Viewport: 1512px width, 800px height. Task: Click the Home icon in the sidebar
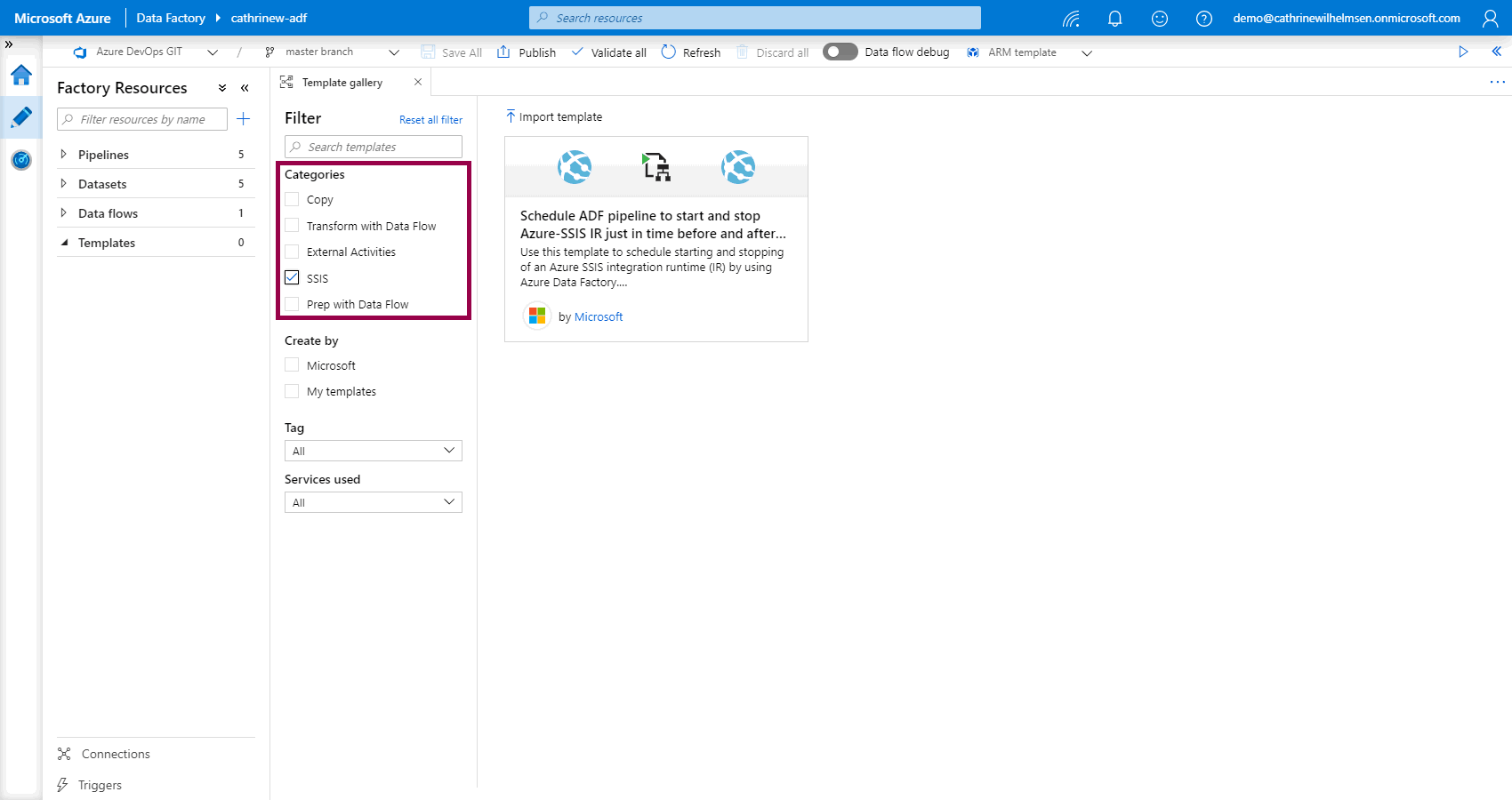tap(20, 76)
